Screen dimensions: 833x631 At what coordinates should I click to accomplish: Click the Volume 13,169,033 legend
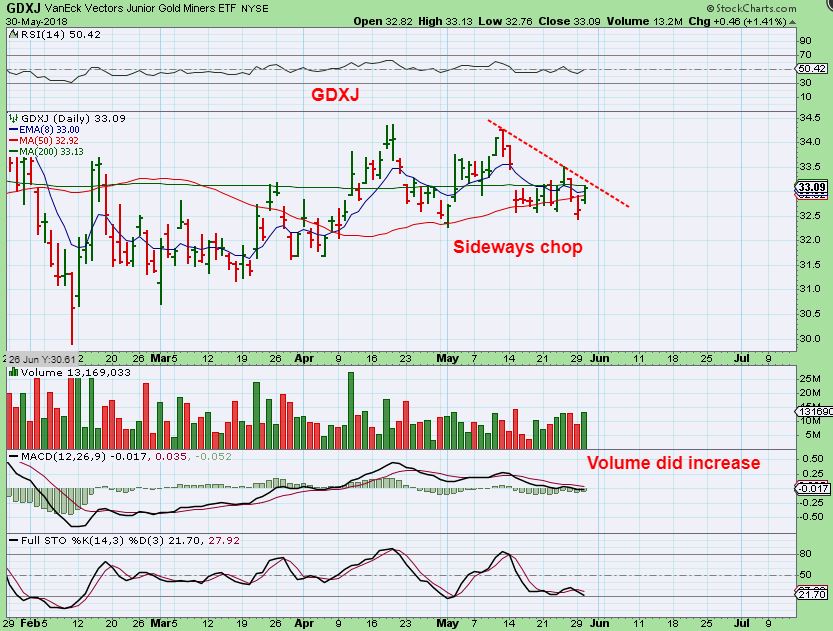tap(75, 372)
